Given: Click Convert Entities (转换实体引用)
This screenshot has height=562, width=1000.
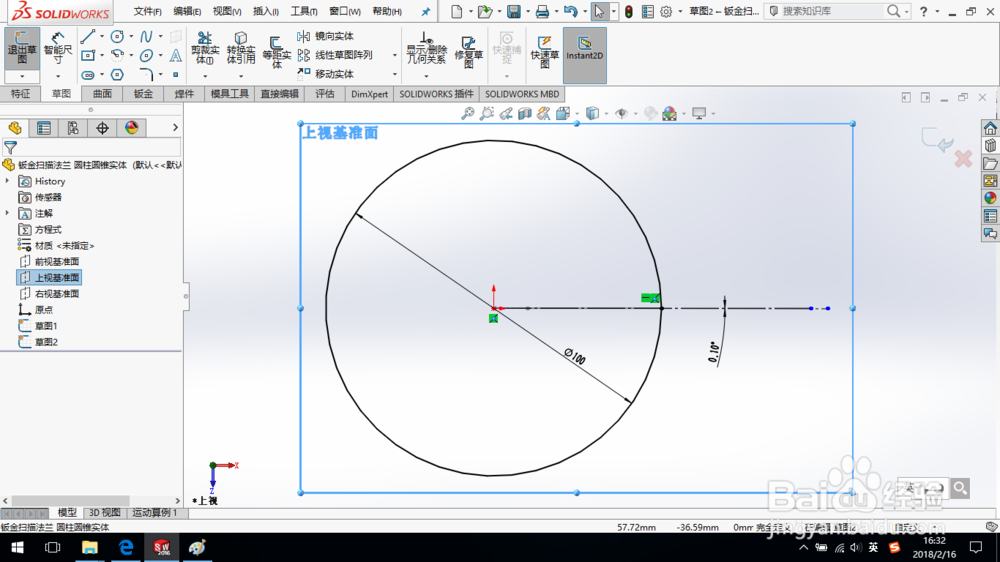Looking at the screenshot, I should click(240, 48).
